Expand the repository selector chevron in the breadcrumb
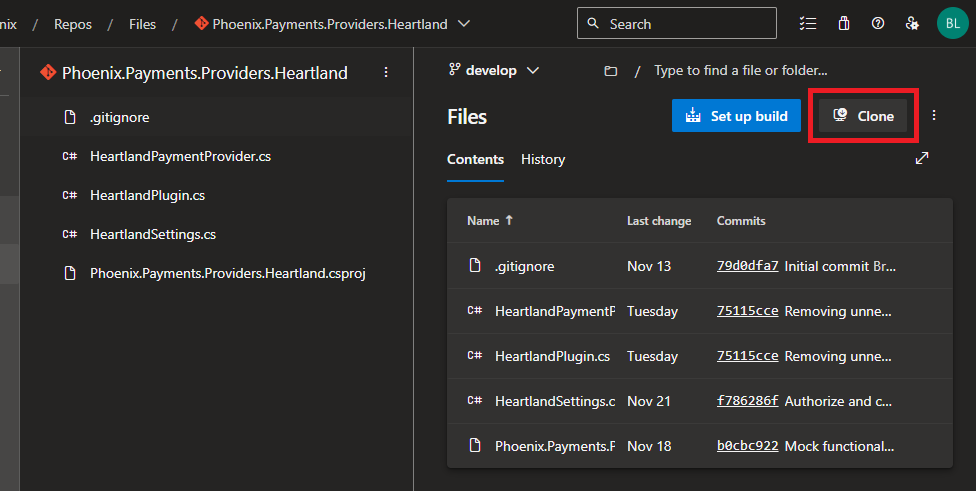The height and width of the screenshot is (491, 976). tap(464, 24)
